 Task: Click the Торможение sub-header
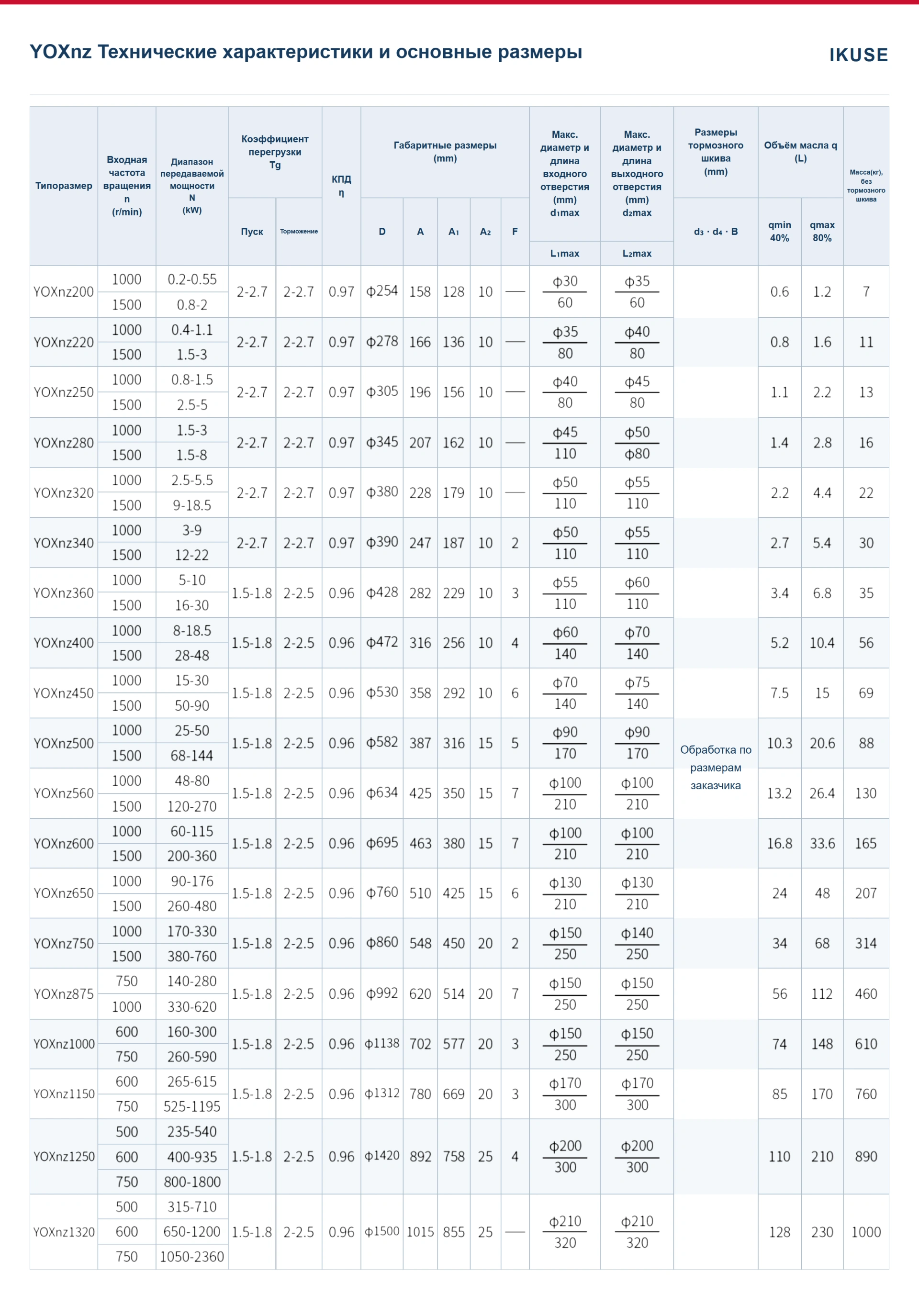[x=299, y=232]
